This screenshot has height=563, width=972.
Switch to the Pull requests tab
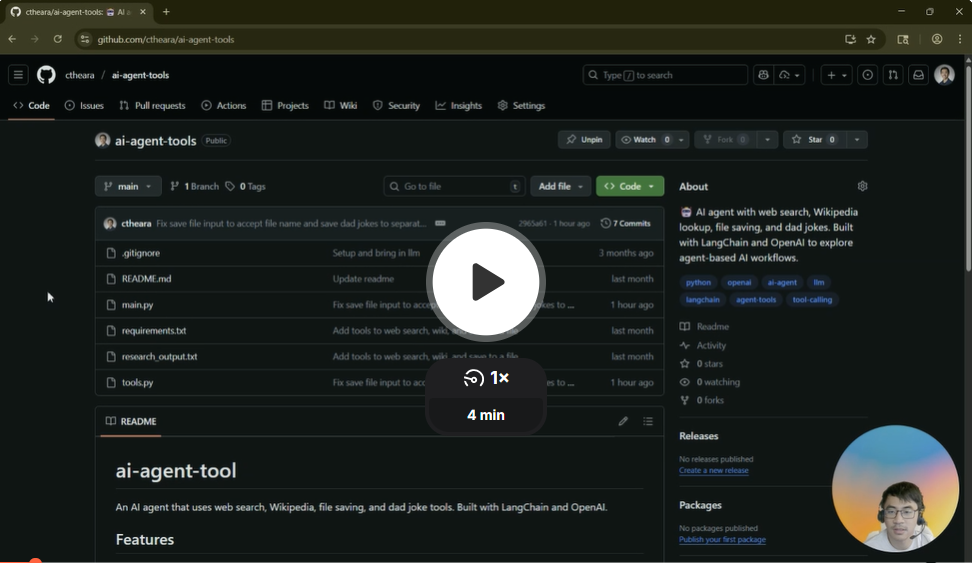pos(152,105)
